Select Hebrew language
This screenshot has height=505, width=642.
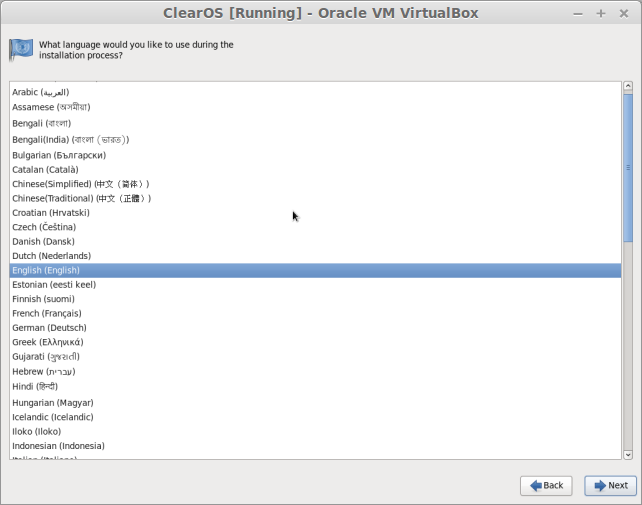[x=315, y=371]
